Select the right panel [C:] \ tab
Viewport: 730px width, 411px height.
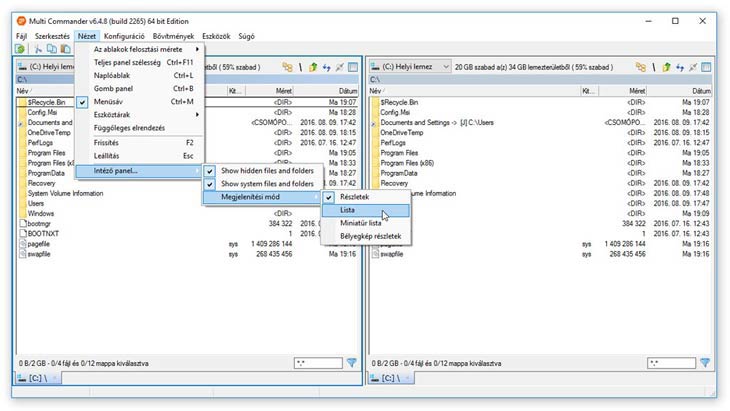click(391, 378)
